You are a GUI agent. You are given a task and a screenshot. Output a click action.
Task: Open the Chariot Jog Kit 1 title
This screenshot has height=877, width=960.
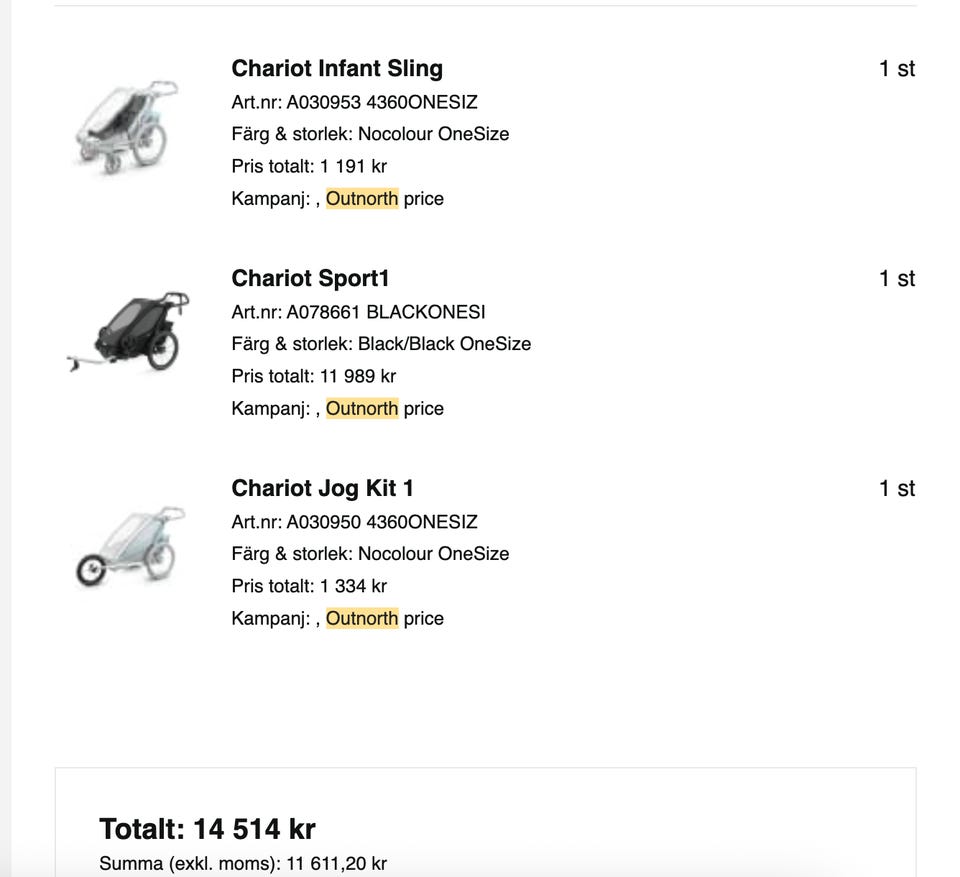pos(322,488)
